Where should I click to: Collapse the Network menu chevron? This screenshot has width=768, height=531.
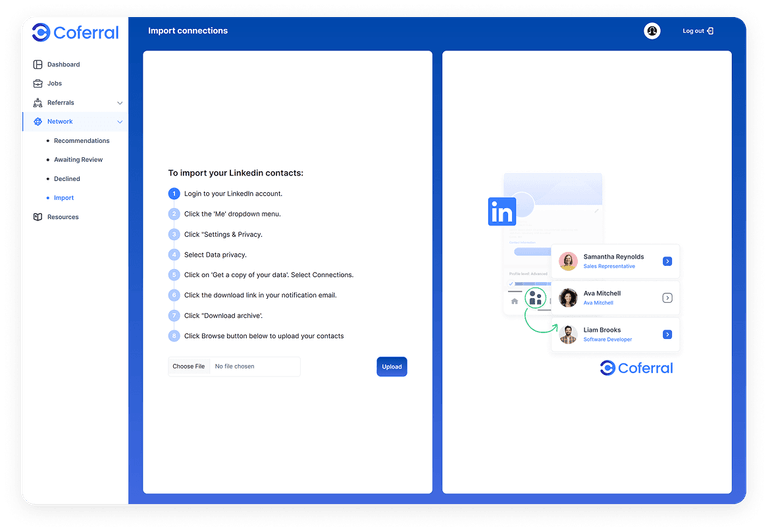coord(120,122)
